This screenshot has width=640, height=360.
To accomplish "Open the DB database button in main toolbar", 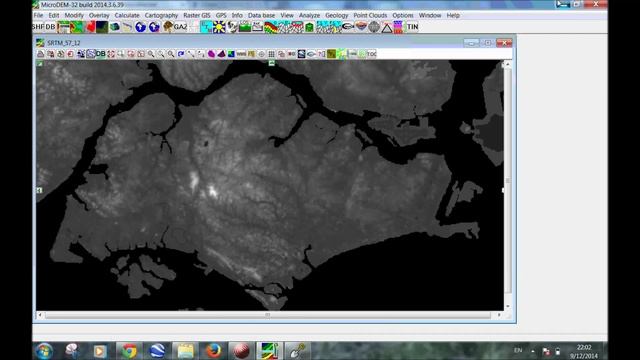I will pos(50,27).
